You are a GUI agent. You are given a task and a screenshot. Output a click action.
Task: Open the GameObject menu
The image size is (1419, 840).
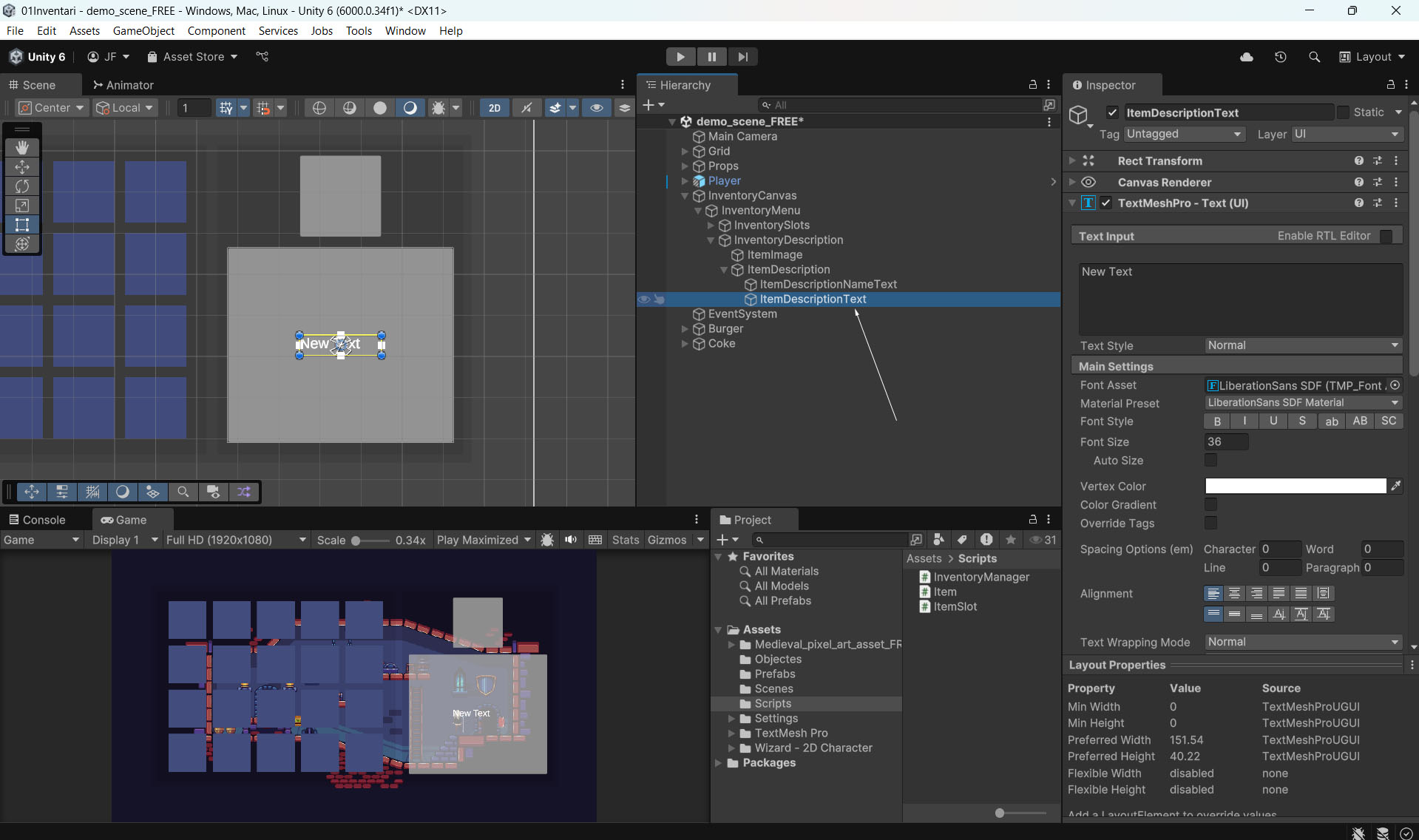(x=143, y=30)
